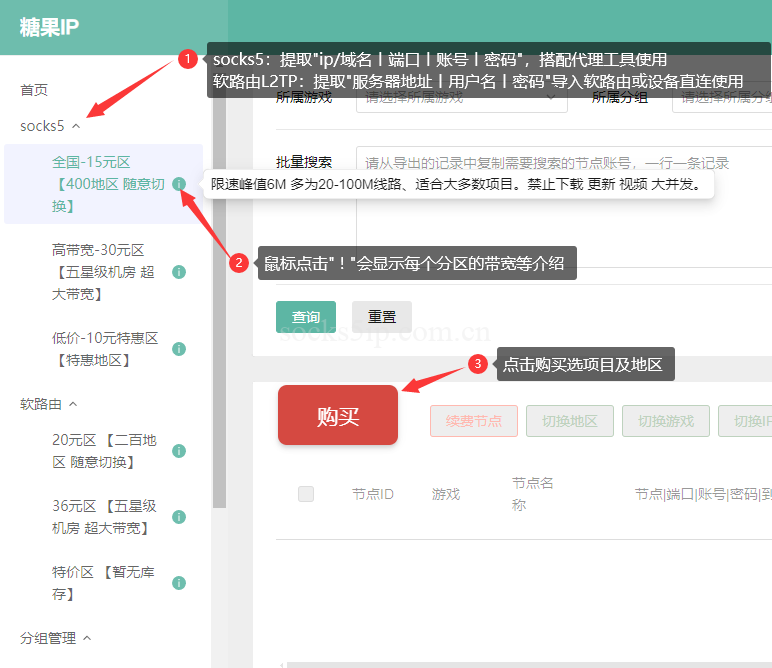Click the green 查询 button
This screenshot has height=668, width=772.
coord(306,317)
